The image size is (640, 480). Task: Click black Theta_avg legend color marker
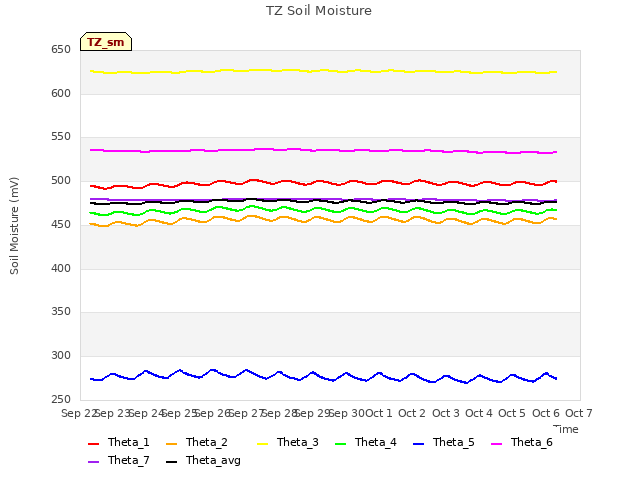coord(171,462)
